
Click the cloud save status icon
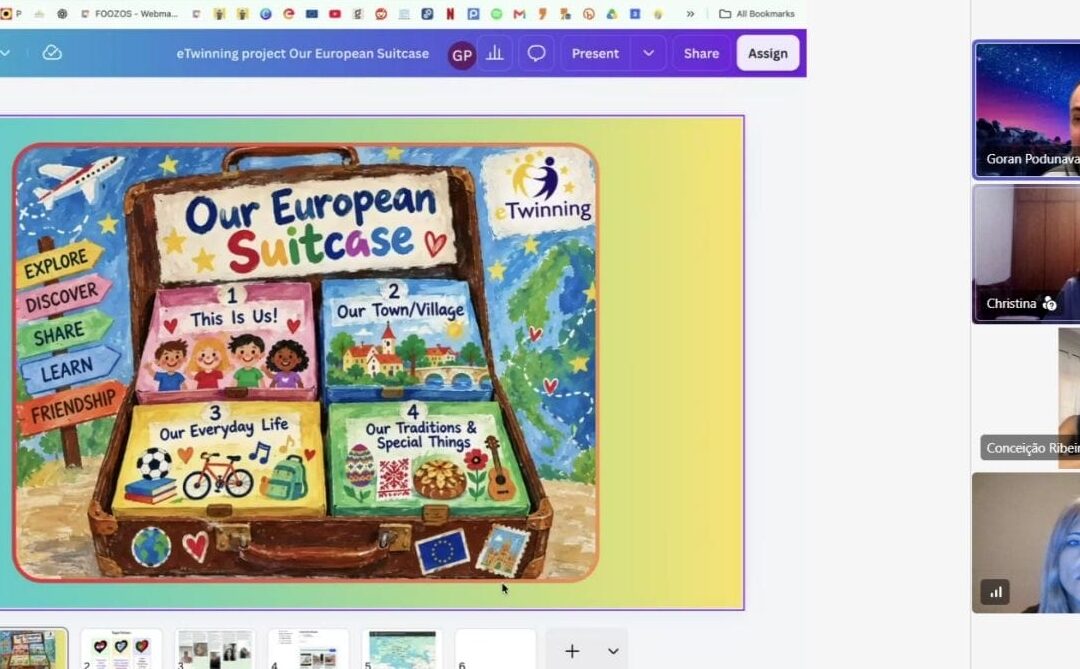click(x=52, y=53)
